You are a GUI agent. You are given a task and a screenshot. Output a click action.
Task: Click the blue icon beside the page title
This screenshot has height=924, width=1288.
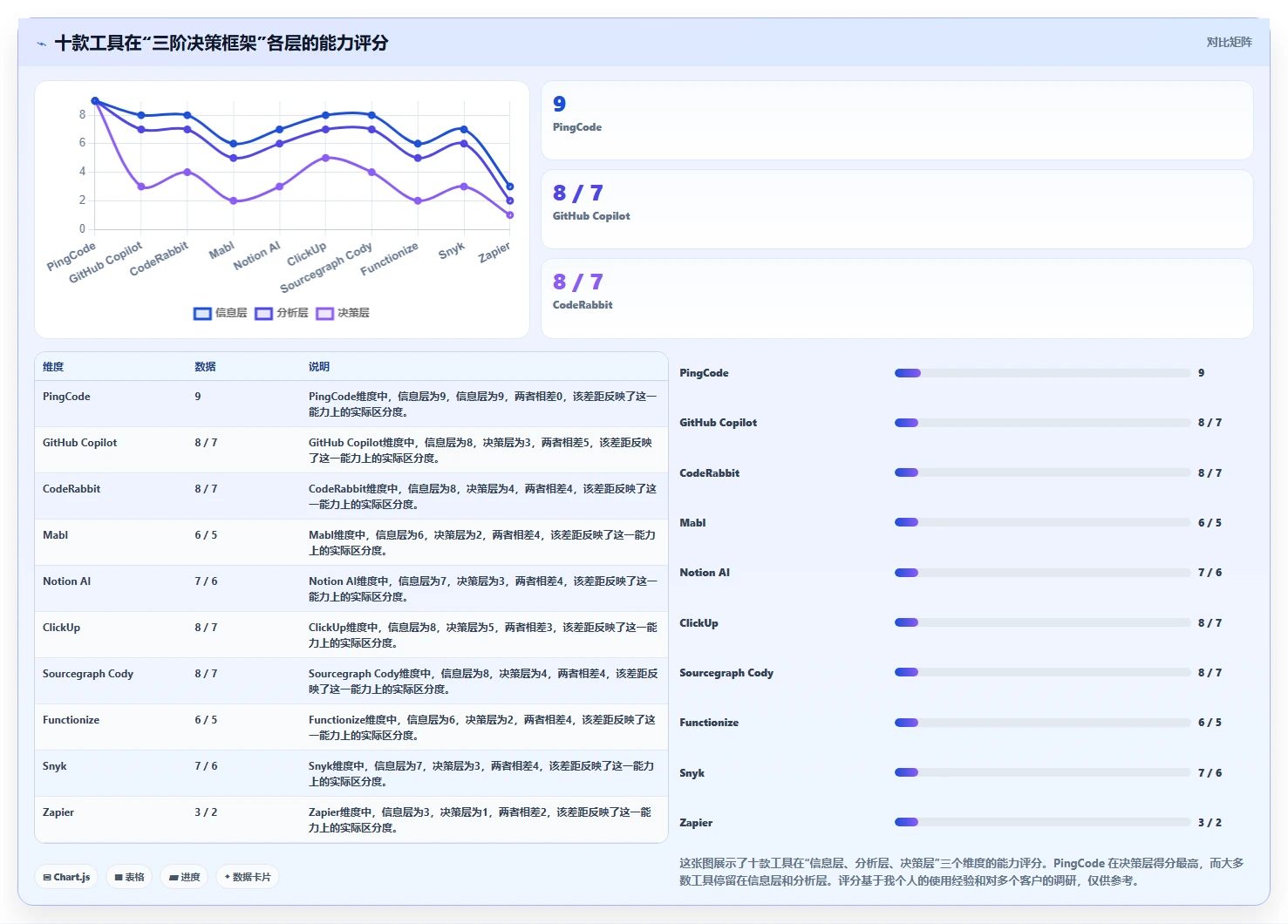click(x=41, y=44)
